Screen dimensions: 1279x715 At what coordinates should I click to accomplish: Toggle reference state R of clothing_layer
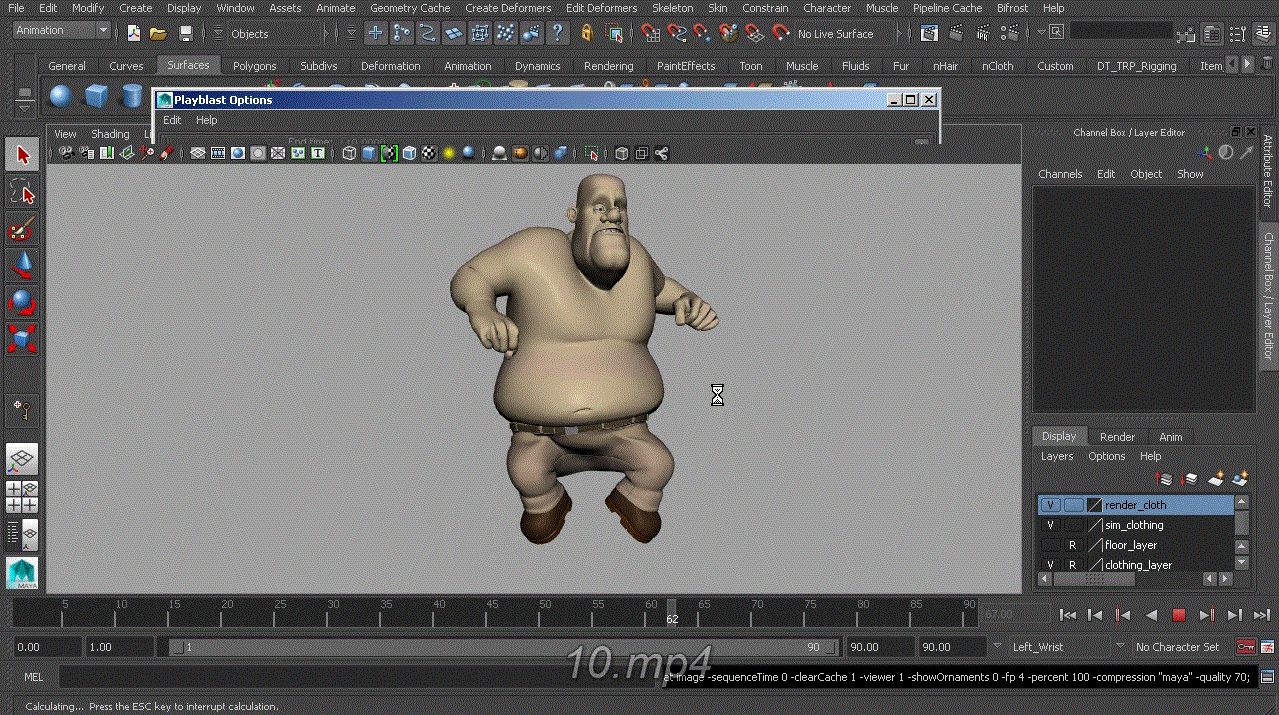point(1073,565)
